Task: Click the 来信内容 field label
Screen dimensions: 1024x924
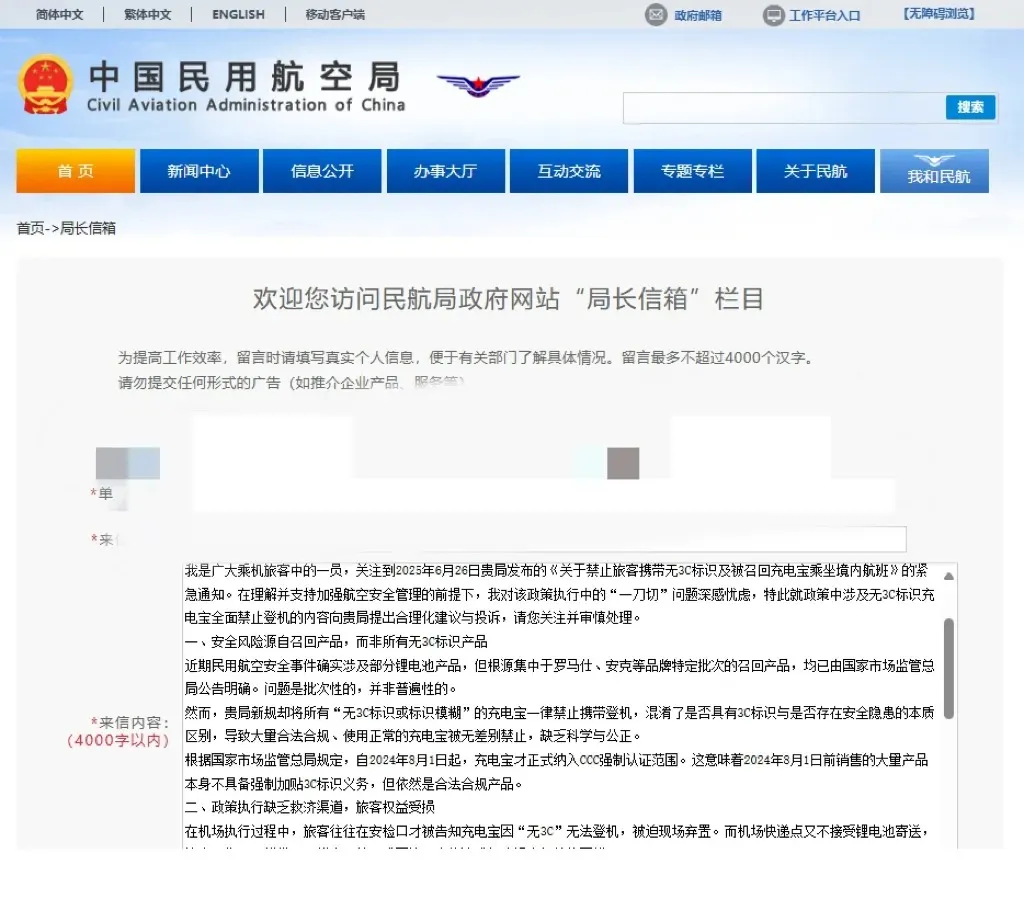Action: [119, 731]
